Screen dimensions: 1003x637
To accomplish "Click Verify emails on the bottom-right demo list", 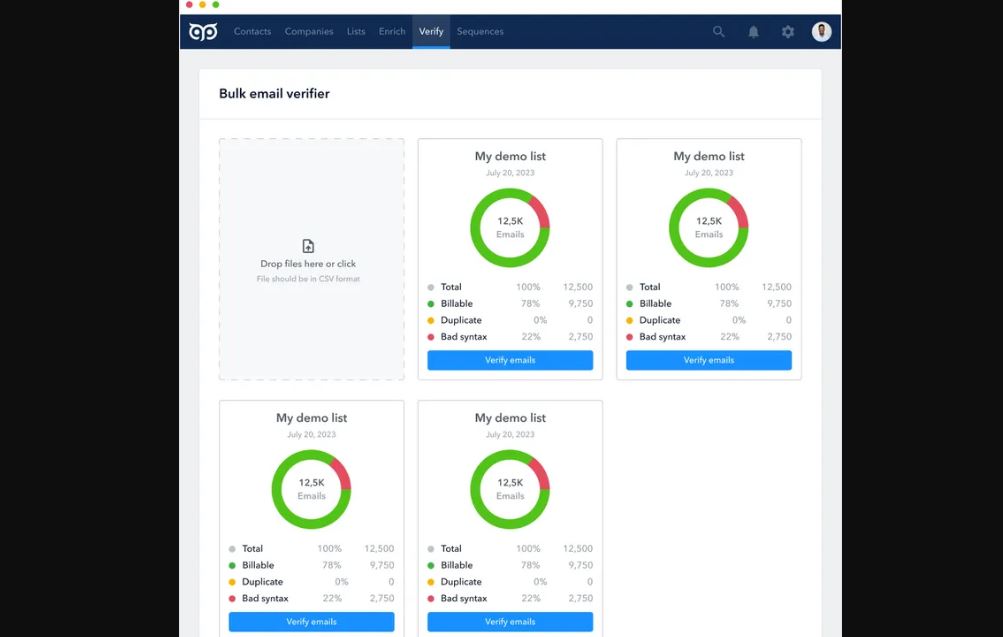I will point(510,621).
